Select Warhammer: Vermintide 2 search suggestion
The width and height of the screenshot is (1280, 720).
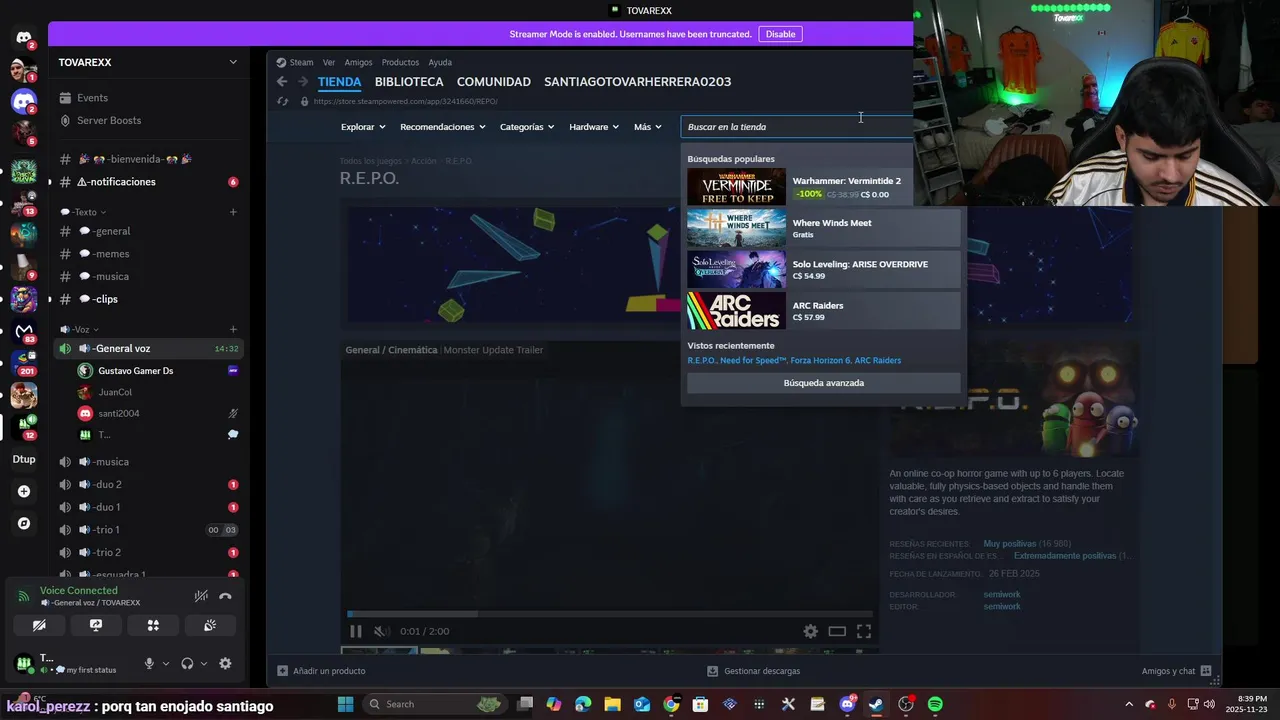click(x=823, y=187)
